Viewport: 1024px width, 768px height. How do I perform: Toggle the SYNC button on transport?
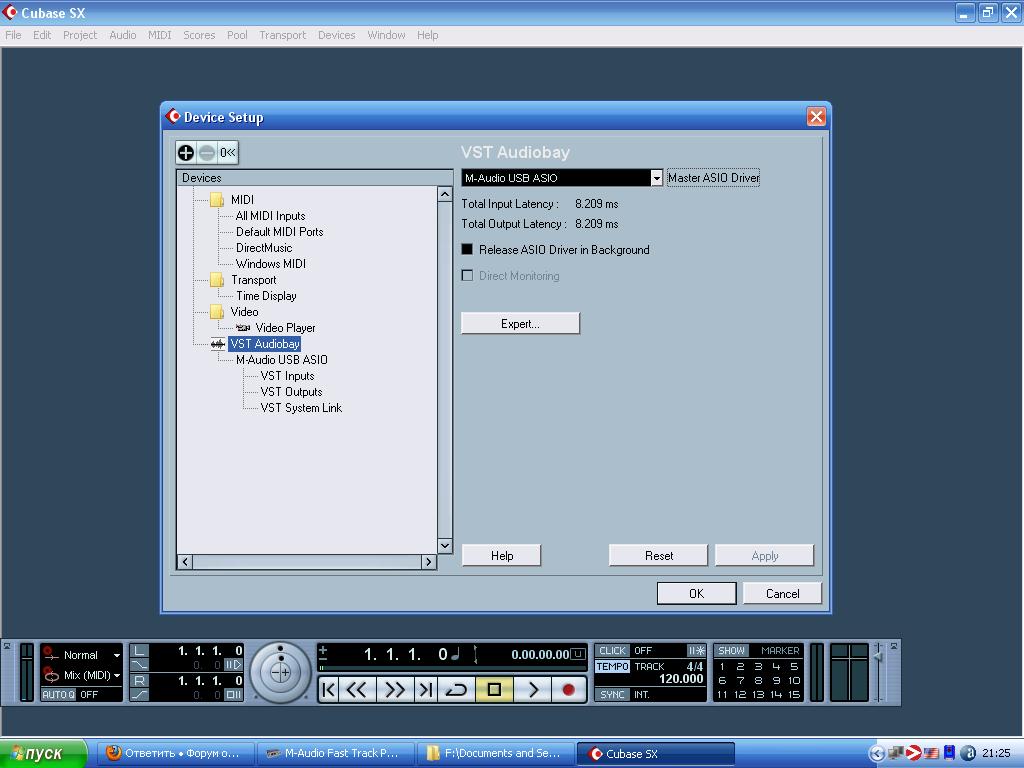pyautogui.click(x=612, y=694)
